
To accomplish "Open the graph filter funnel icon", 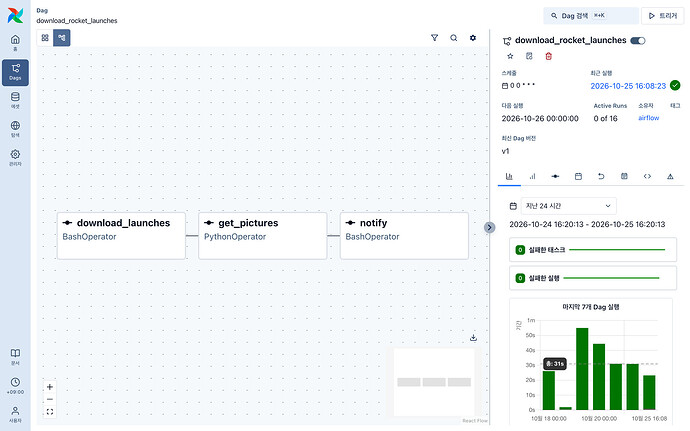I will point(434,38).
